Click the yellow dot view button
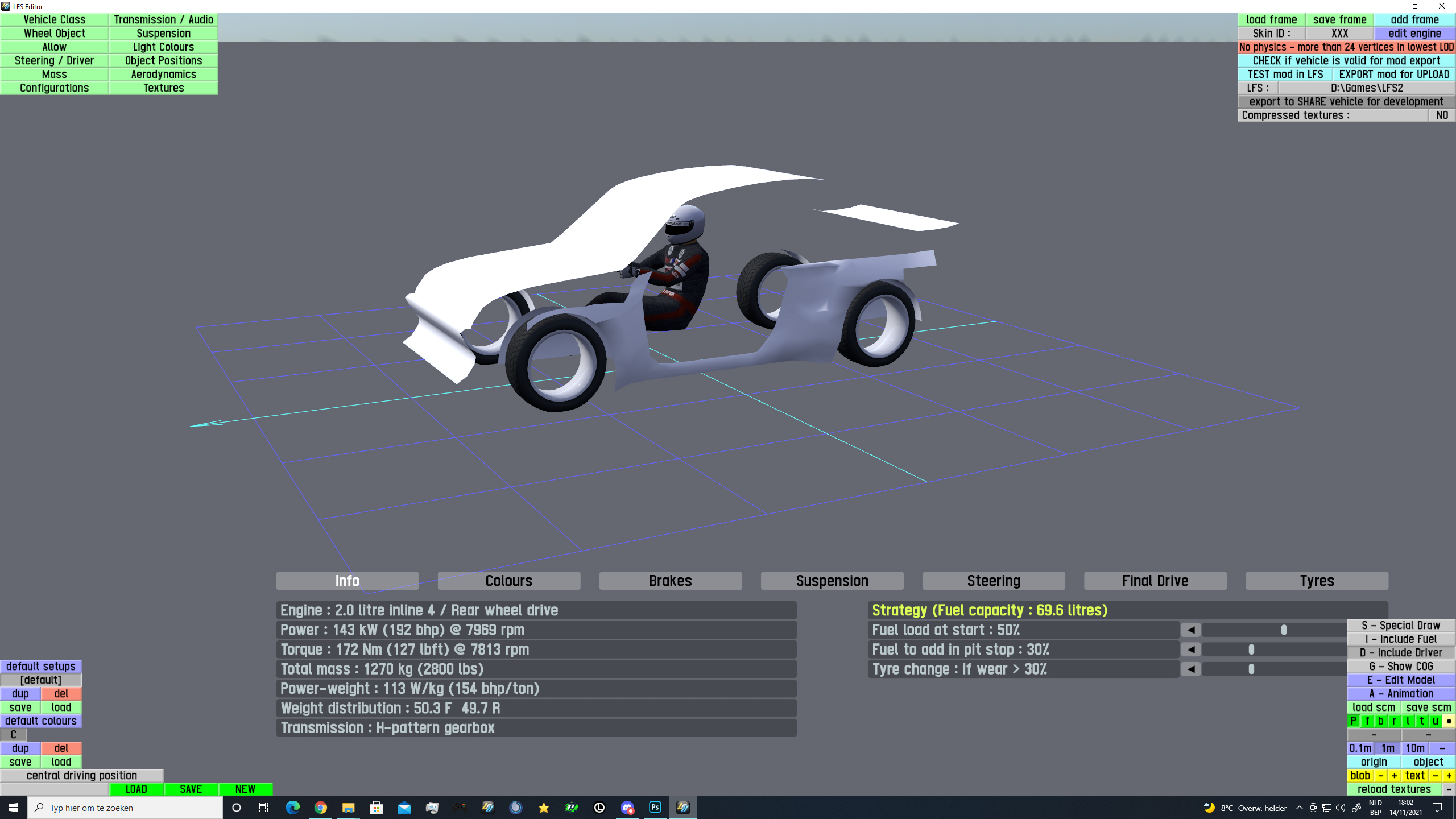 pyautogui.click(x=1449, y=721)
